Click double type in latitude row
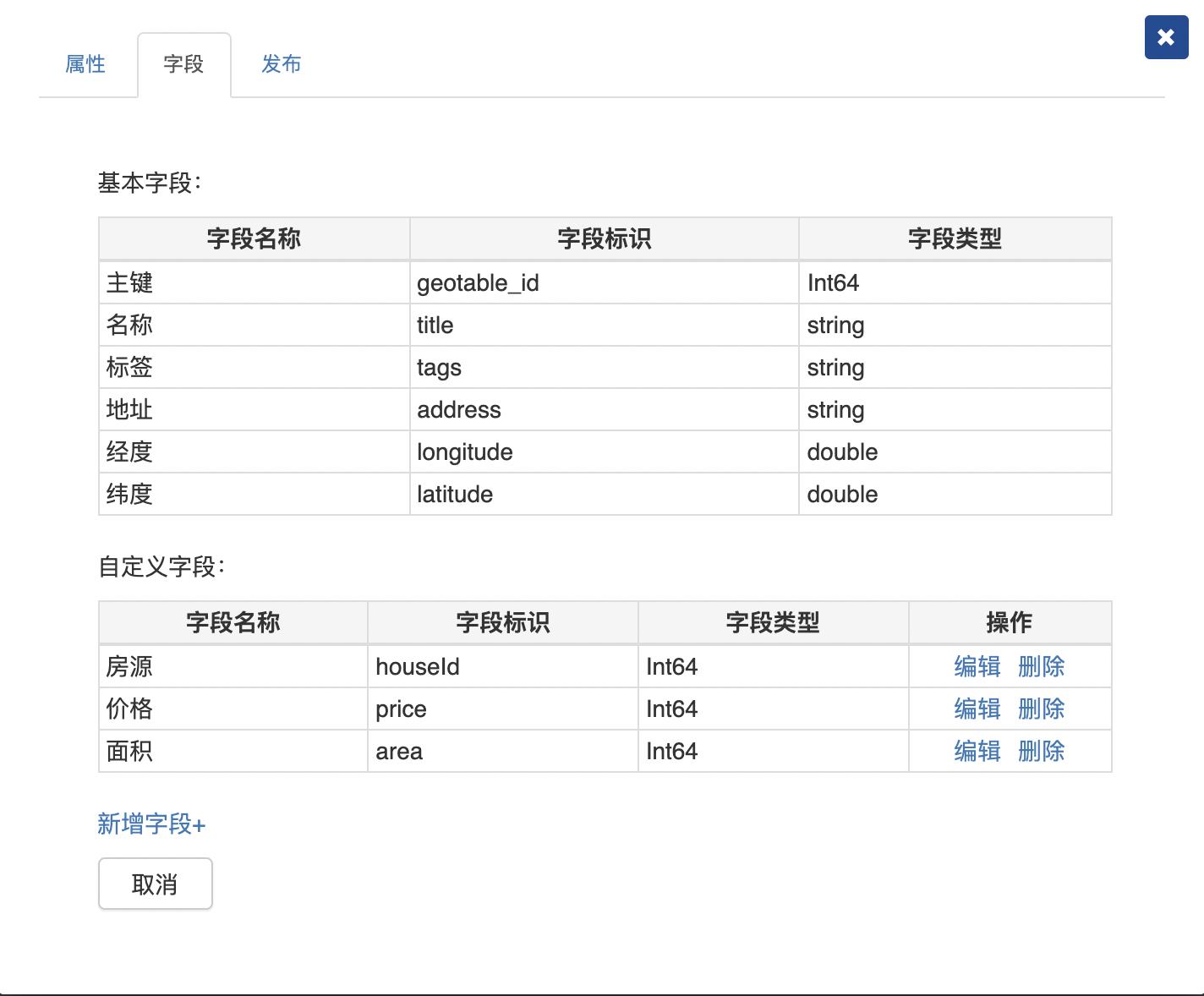This screenshot has width=1204, height=996. pos(955,494)
